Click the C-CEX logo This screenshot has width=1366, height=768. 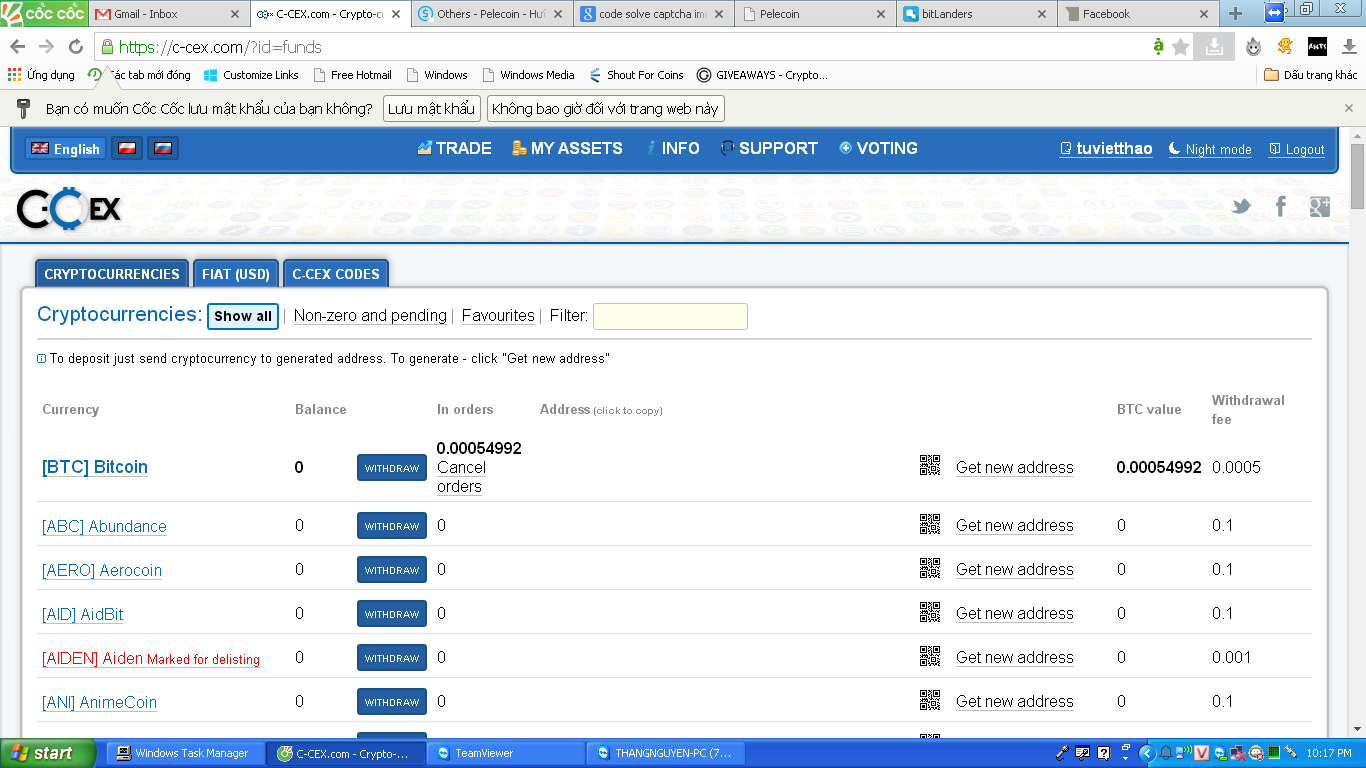click(x=69, y=208)
